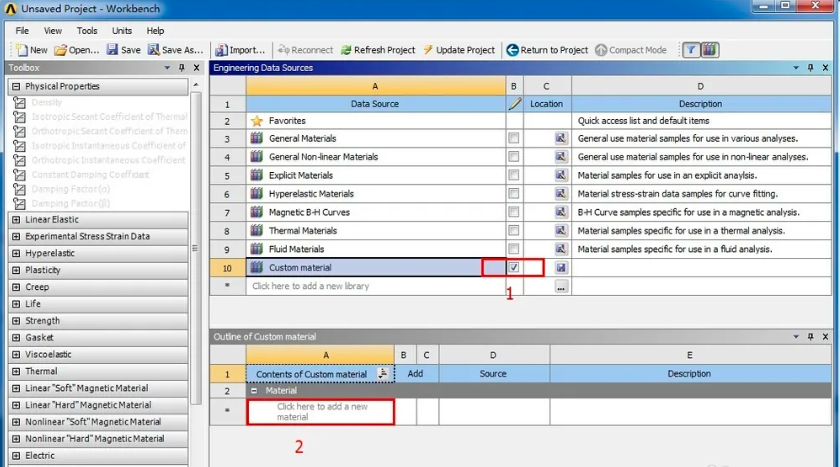The width and height of the screenshot is (840, 467).
Task: Expand the Viscoelastic group
Action: click(x=16, y=355)
